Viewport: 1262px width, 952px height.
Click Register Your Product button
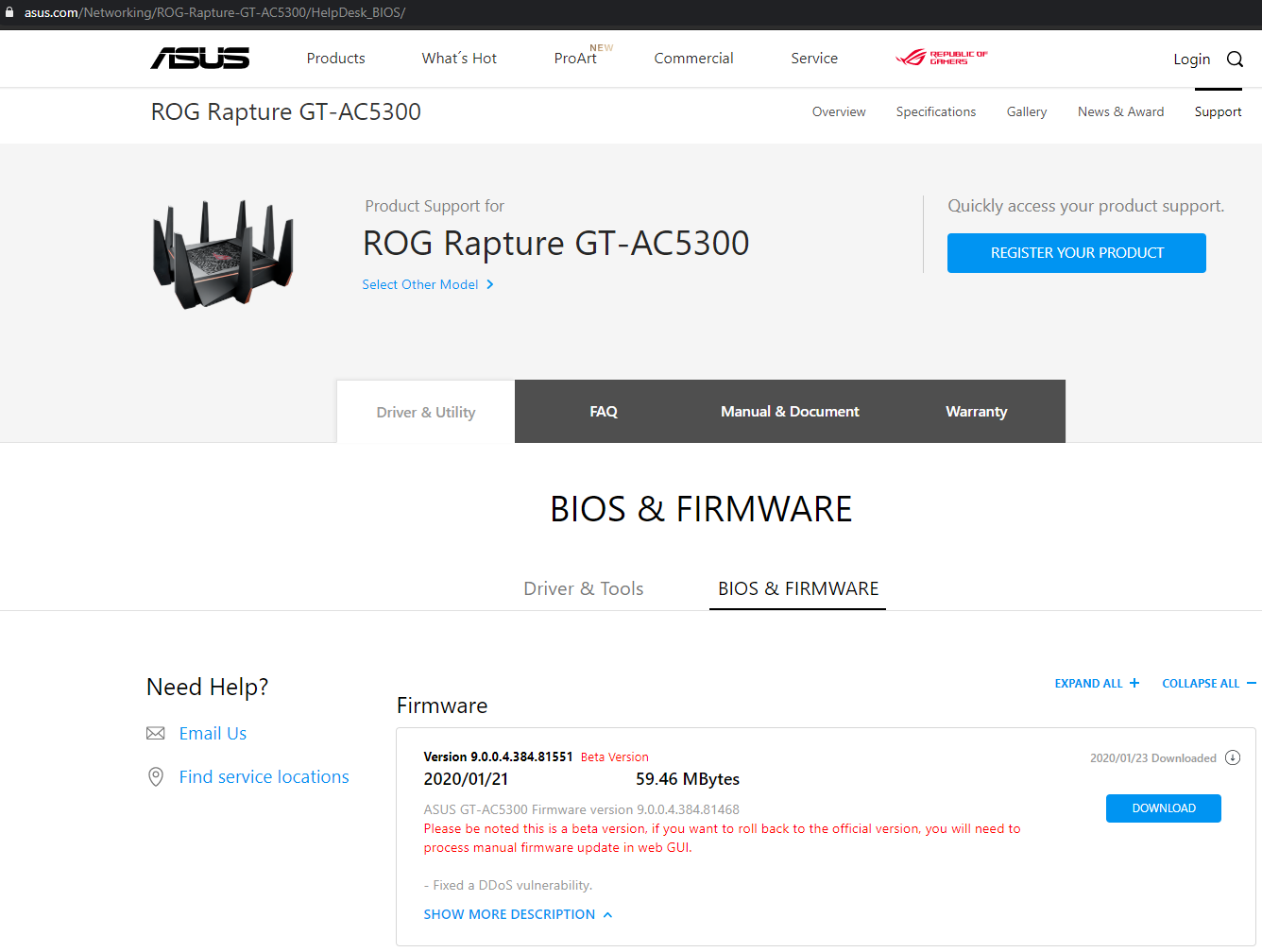point(1076,253)
